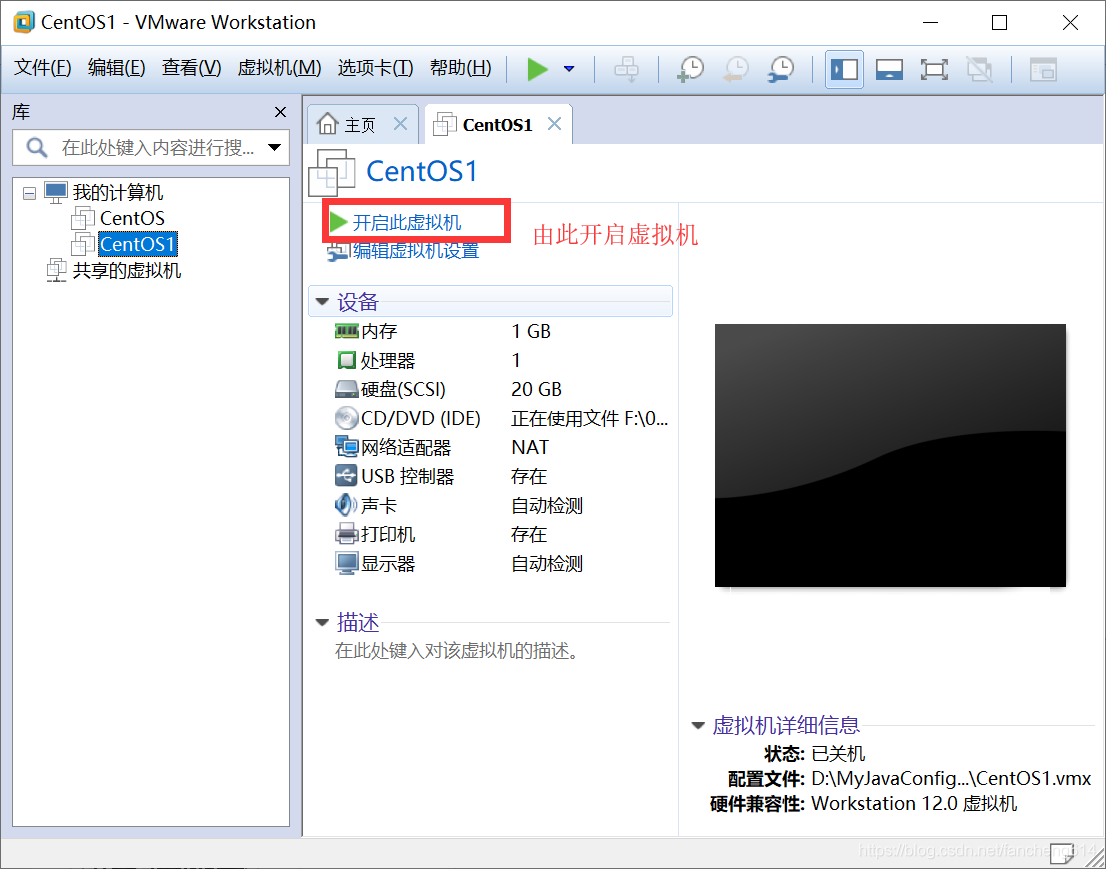This screenshot has width=1106, height=869.
Task: Open the 帮助(H) menu
Action: click(x=461, y=68)
